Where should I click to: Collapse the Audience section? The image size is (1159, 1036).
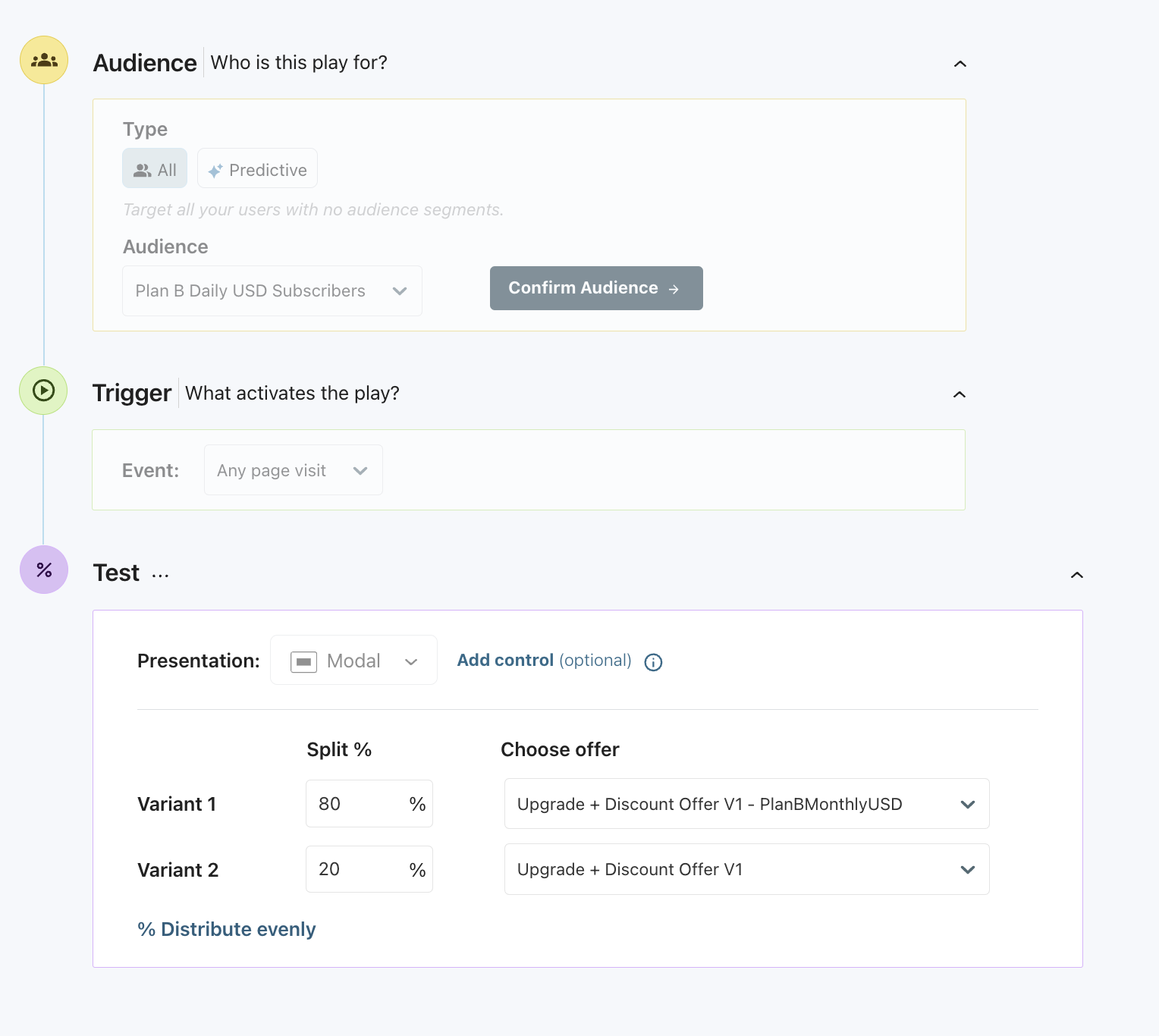tap(960, 64)
